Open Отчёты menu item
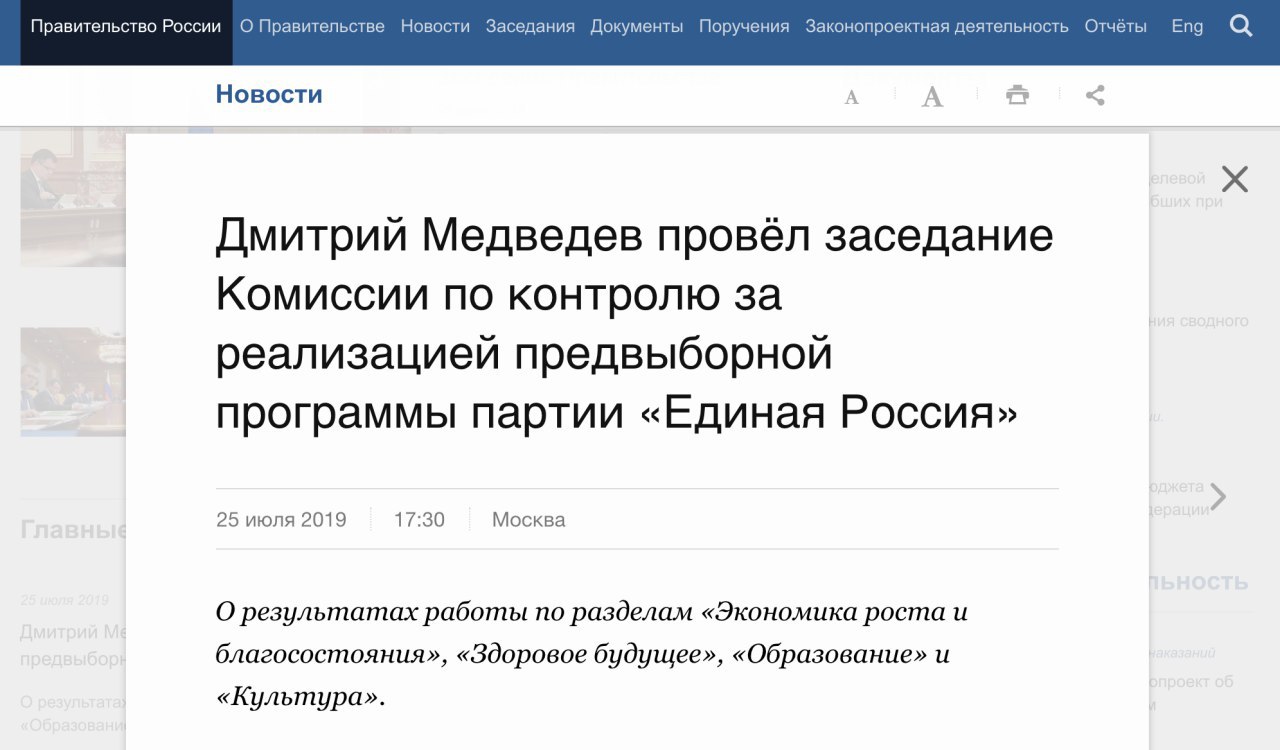The height and width of the screenshot is (750, 1280). [x=1116, y=27]
